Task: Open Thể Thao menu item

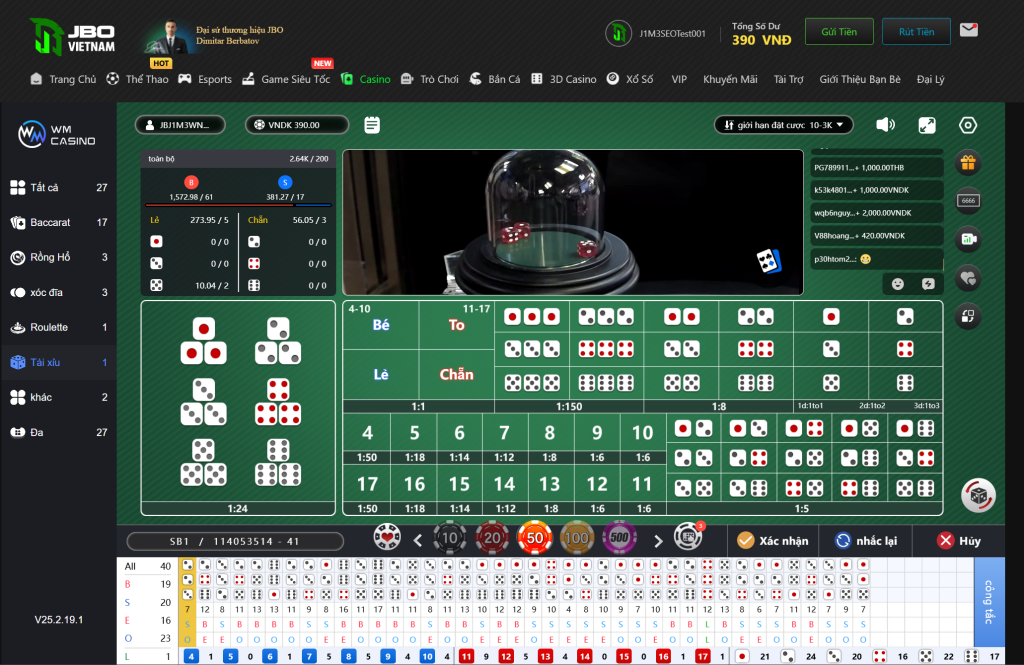Action: click(x=137, y=79)
